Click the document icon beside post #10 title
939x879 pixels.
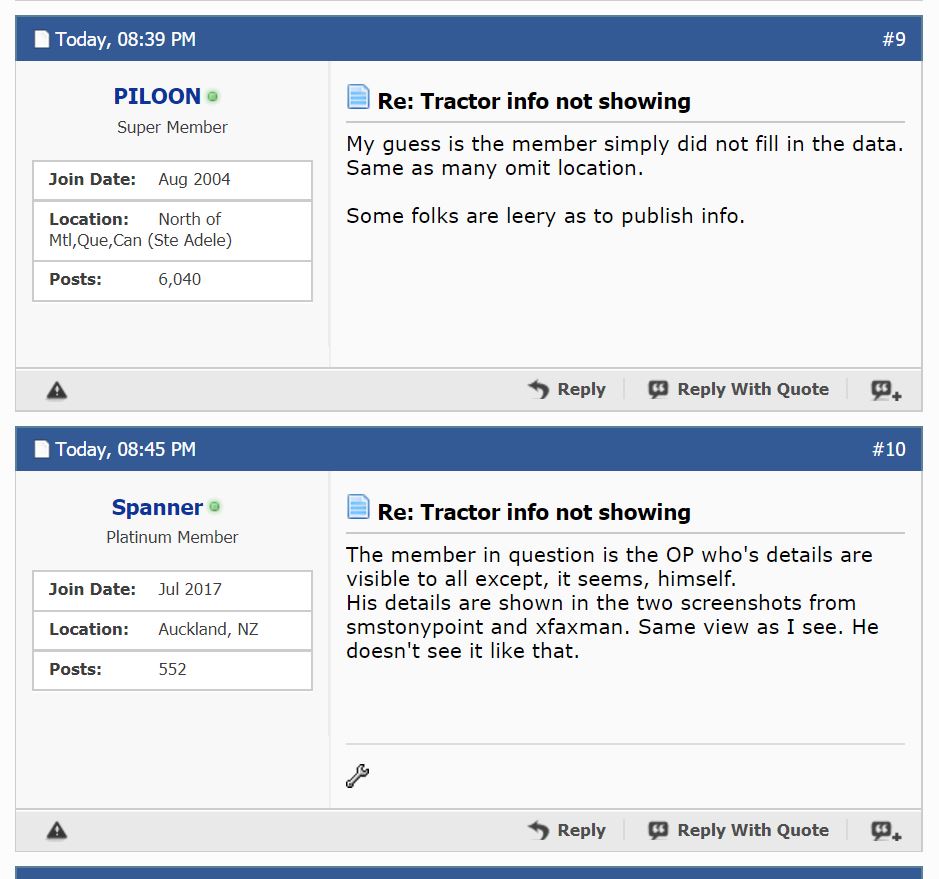coord(358,507)
